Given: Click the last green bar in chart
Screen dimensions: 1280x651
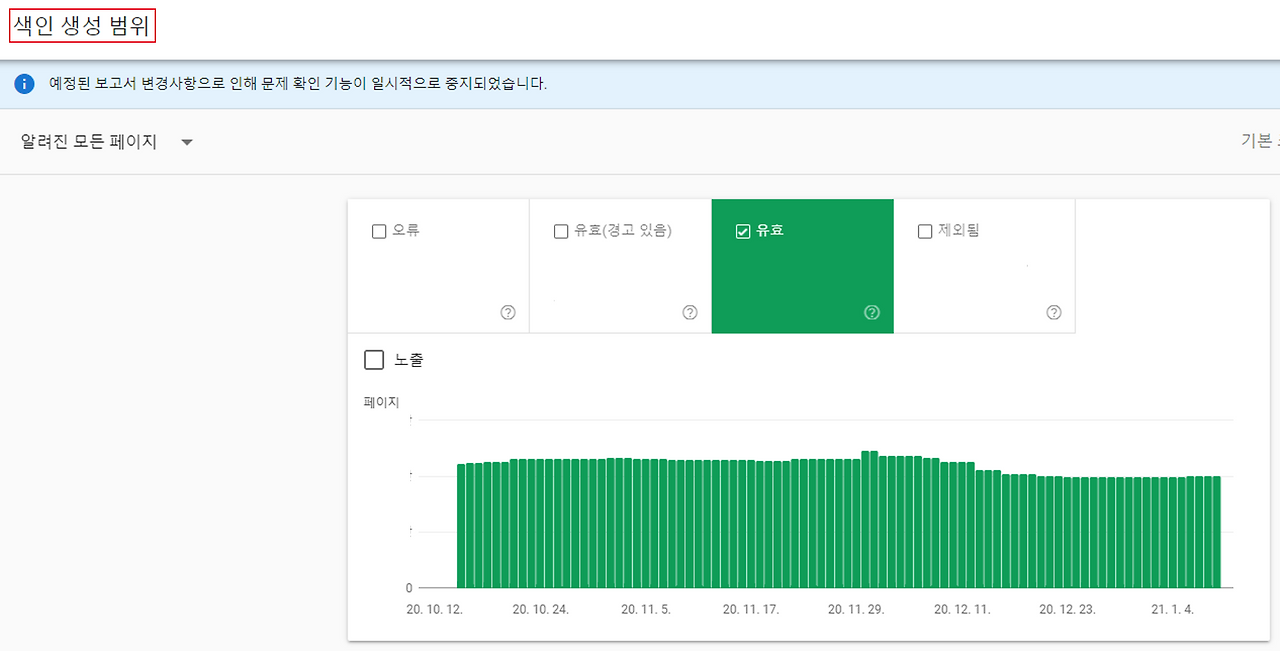Looking at the screenshot, I should click(x=1215, y=532).
